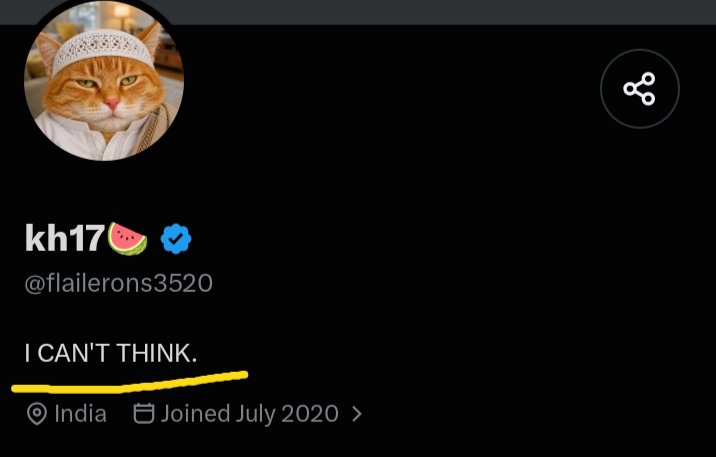Expand the join date details chevron
The image size is (716, 457).
(357, 414)
